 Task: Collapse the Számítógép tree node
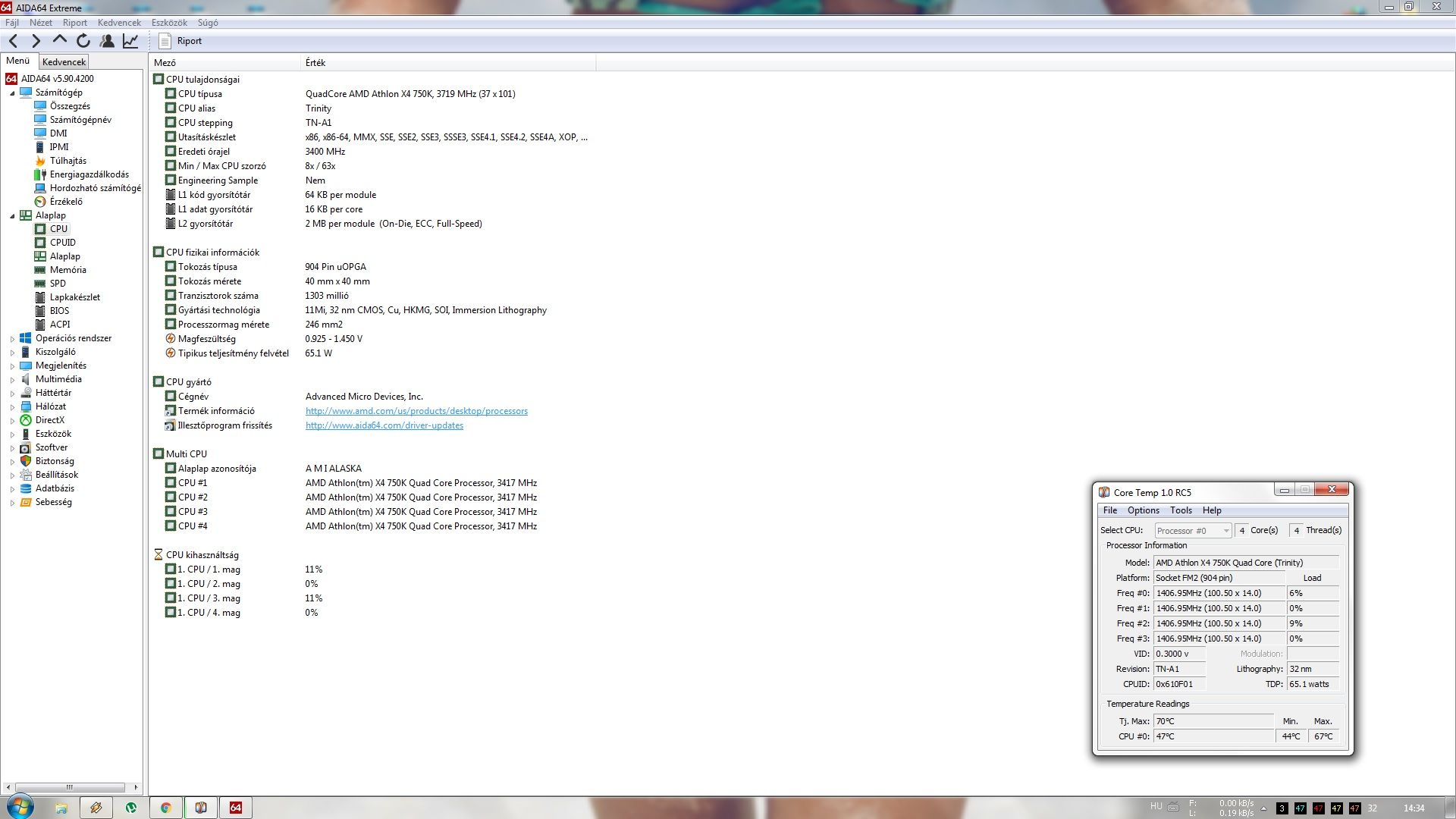[12, 93]
